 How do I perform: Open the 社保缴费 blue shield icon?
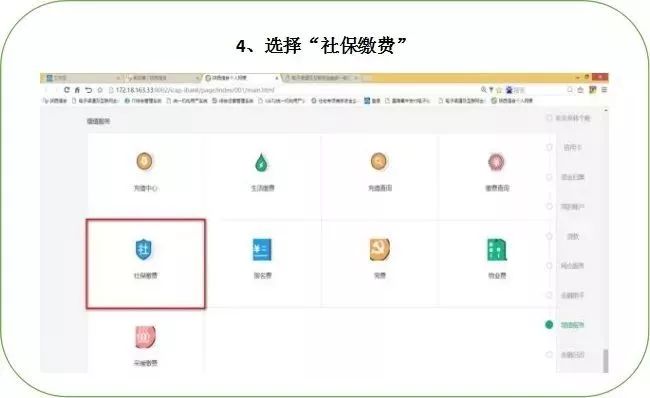tap(143, 250)
